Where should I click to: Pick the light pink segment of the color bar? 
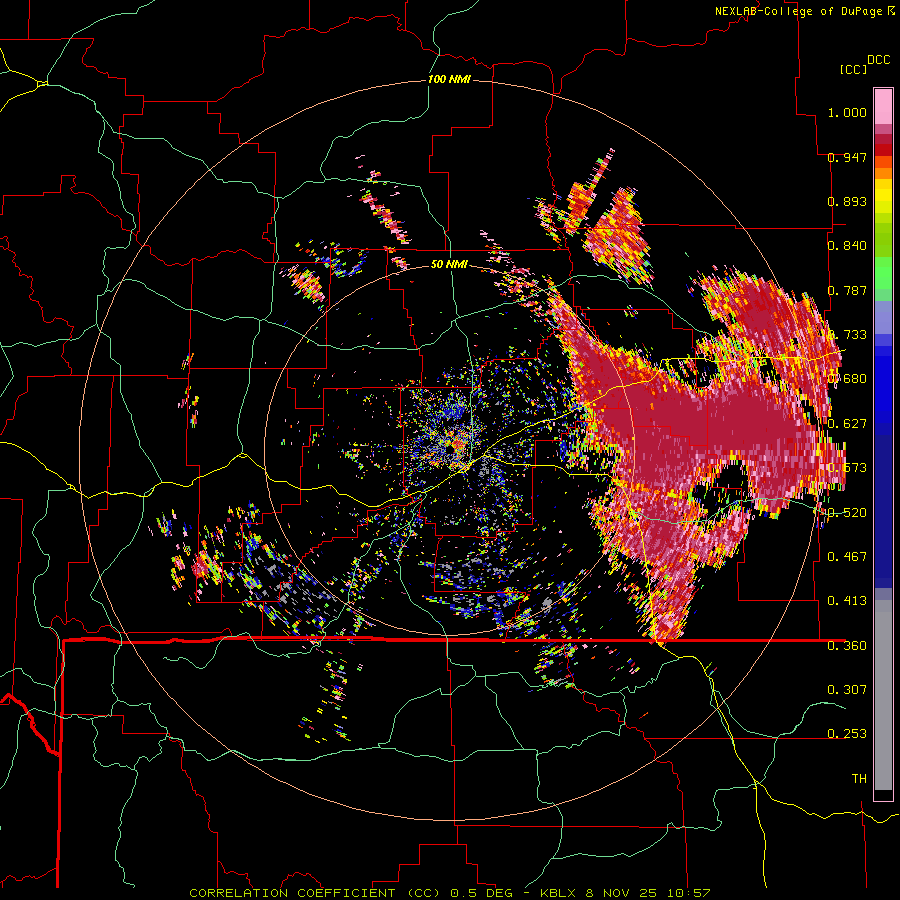pos(883,107)
